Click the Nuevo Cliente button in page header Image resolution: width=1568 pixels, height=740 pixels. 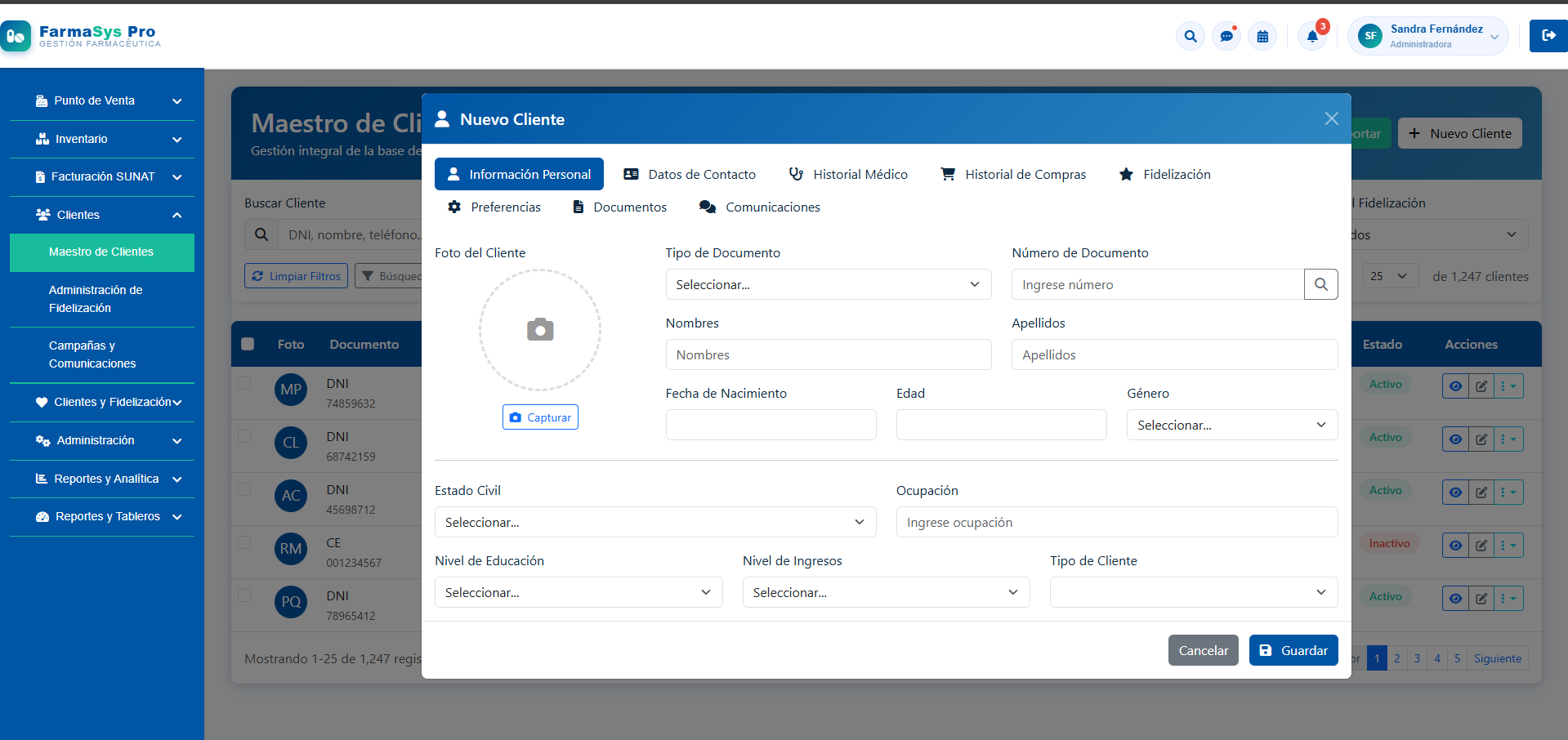click(x=1459, y=133)
